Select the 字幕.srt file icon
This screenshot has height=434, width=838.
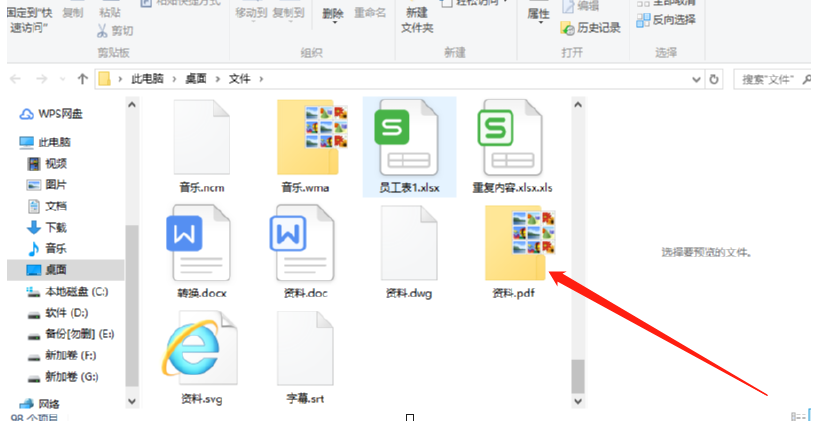305,348
